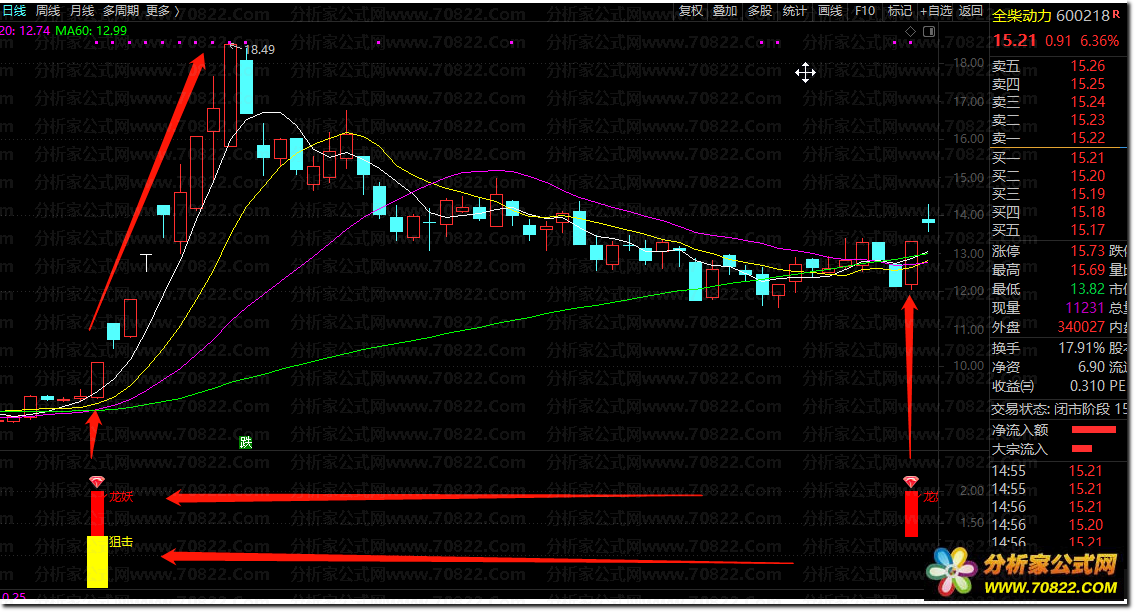The width and height of the screenshot is (1136, 612).
Task: Click the 标记 mark button
Action: (899, 11)
